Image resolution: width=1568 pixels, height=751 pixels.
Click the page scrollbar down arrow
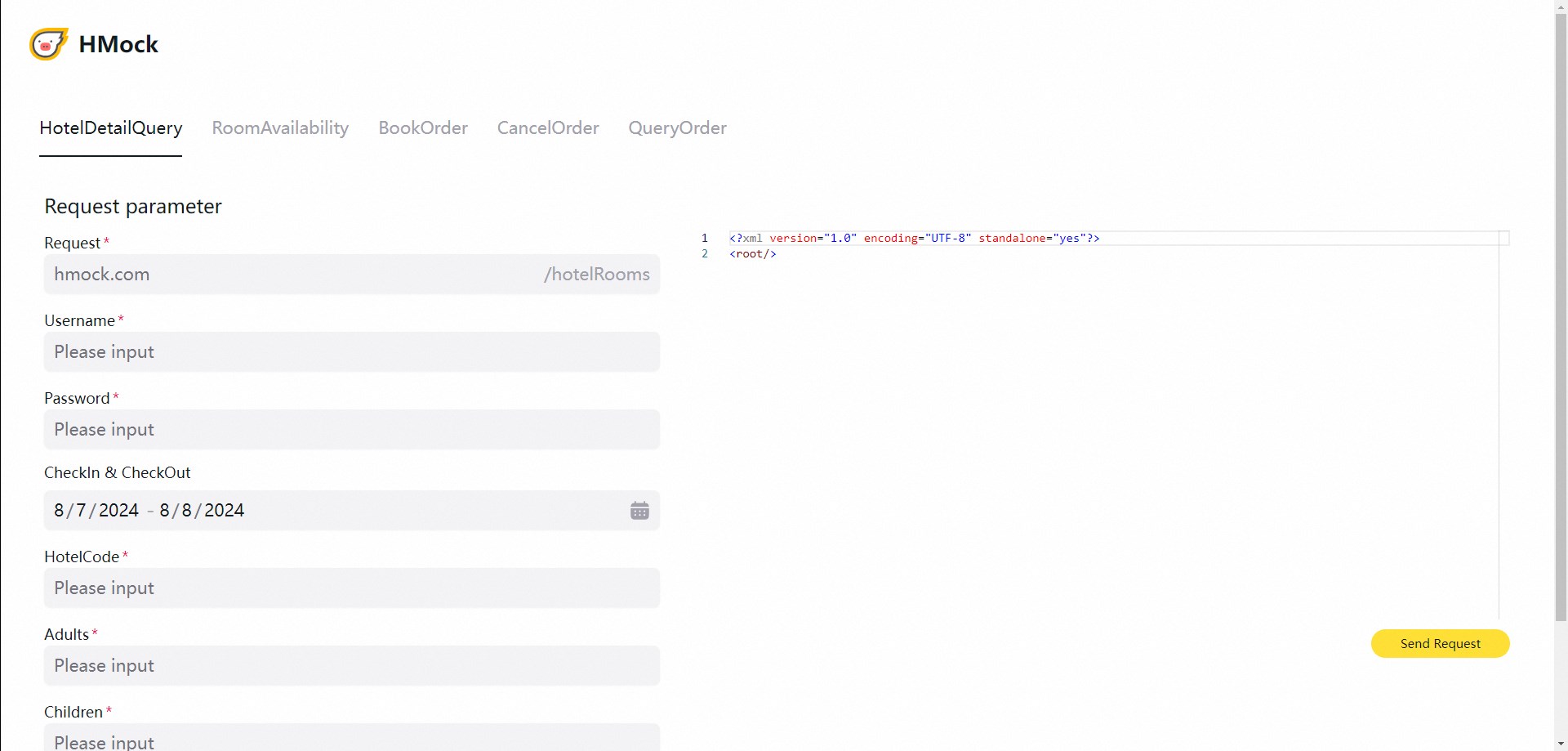coord(1561,744)
